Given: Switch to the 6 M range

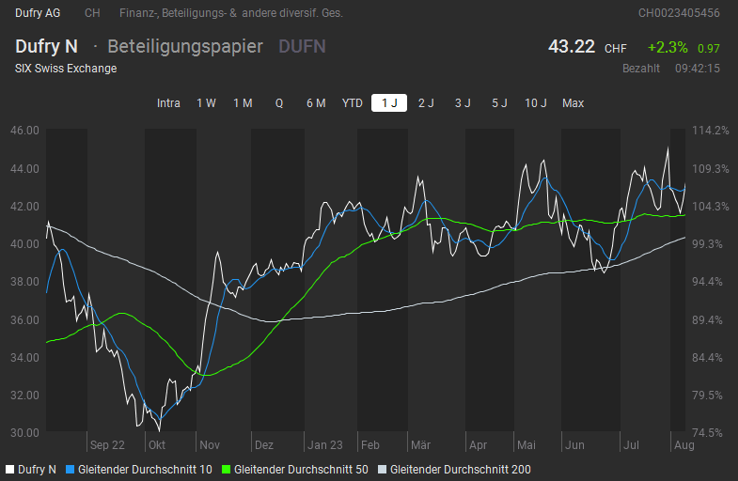Looking at the screenshot, I should (x=315, y=103).
